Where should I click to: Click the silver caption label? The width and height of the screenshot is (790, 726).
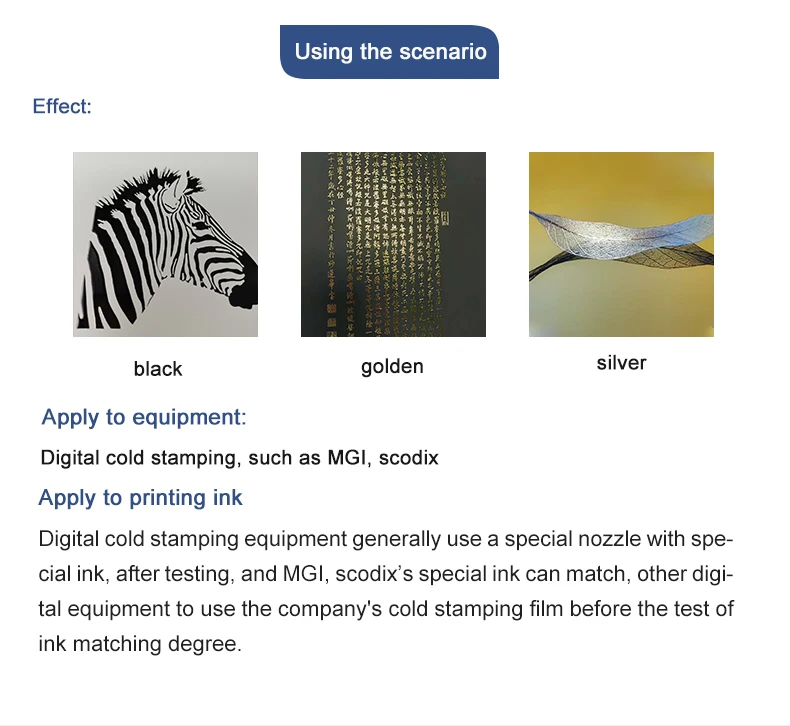pyautogui.click(x=621, y=363)
